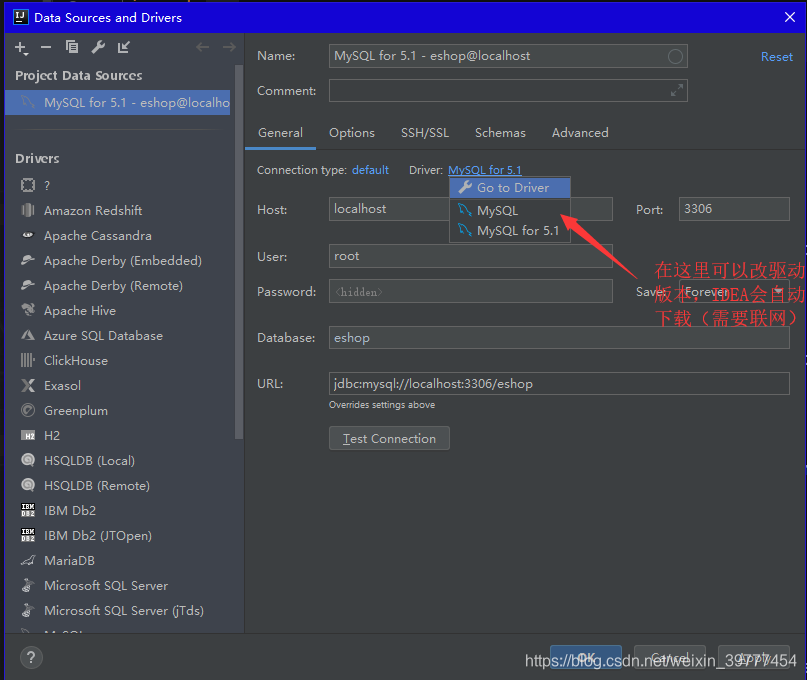Image resolution: width=807 pixels, height=680 pixels.
Task: Click the help question mark button
Action: [31, 657]
